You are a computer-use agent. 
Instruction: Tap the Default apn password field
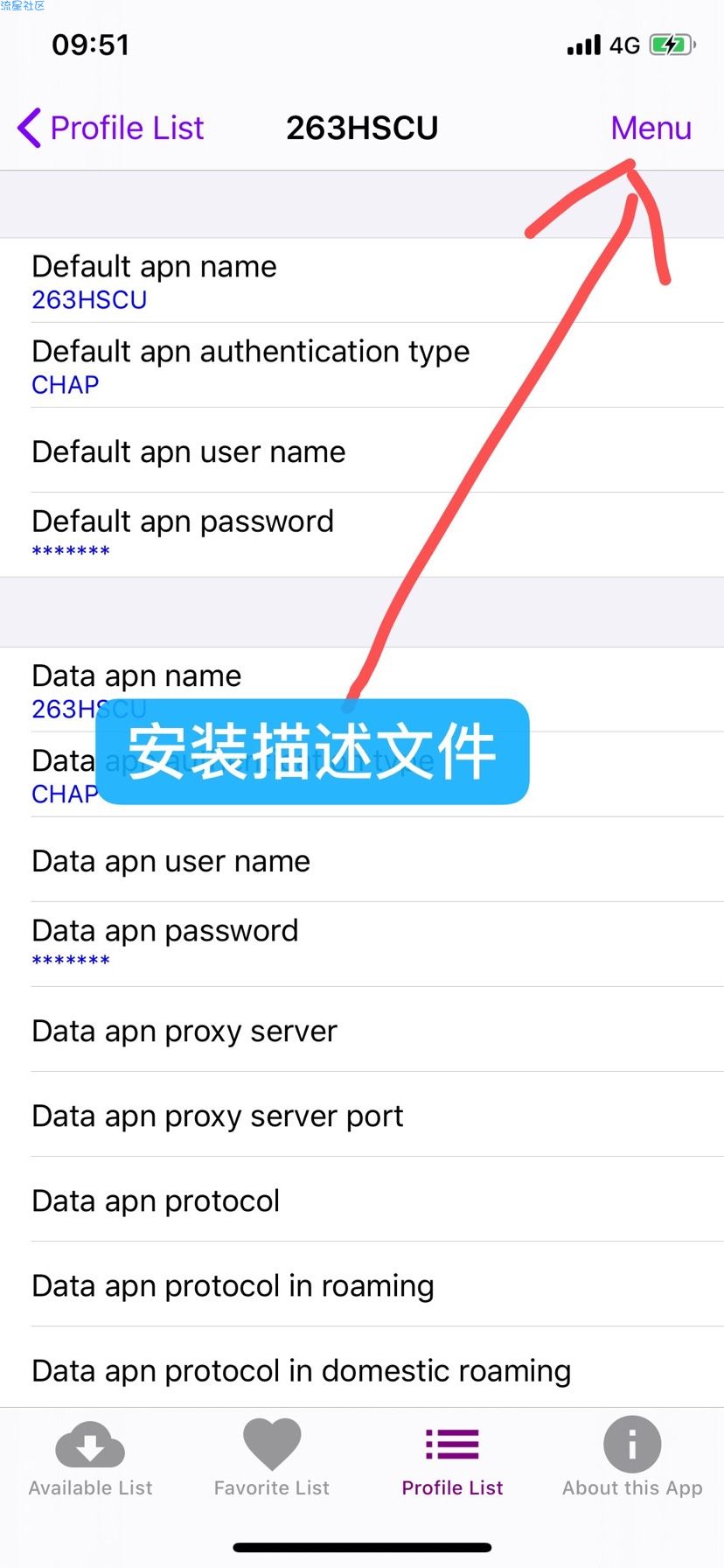(x=362, y=535)
